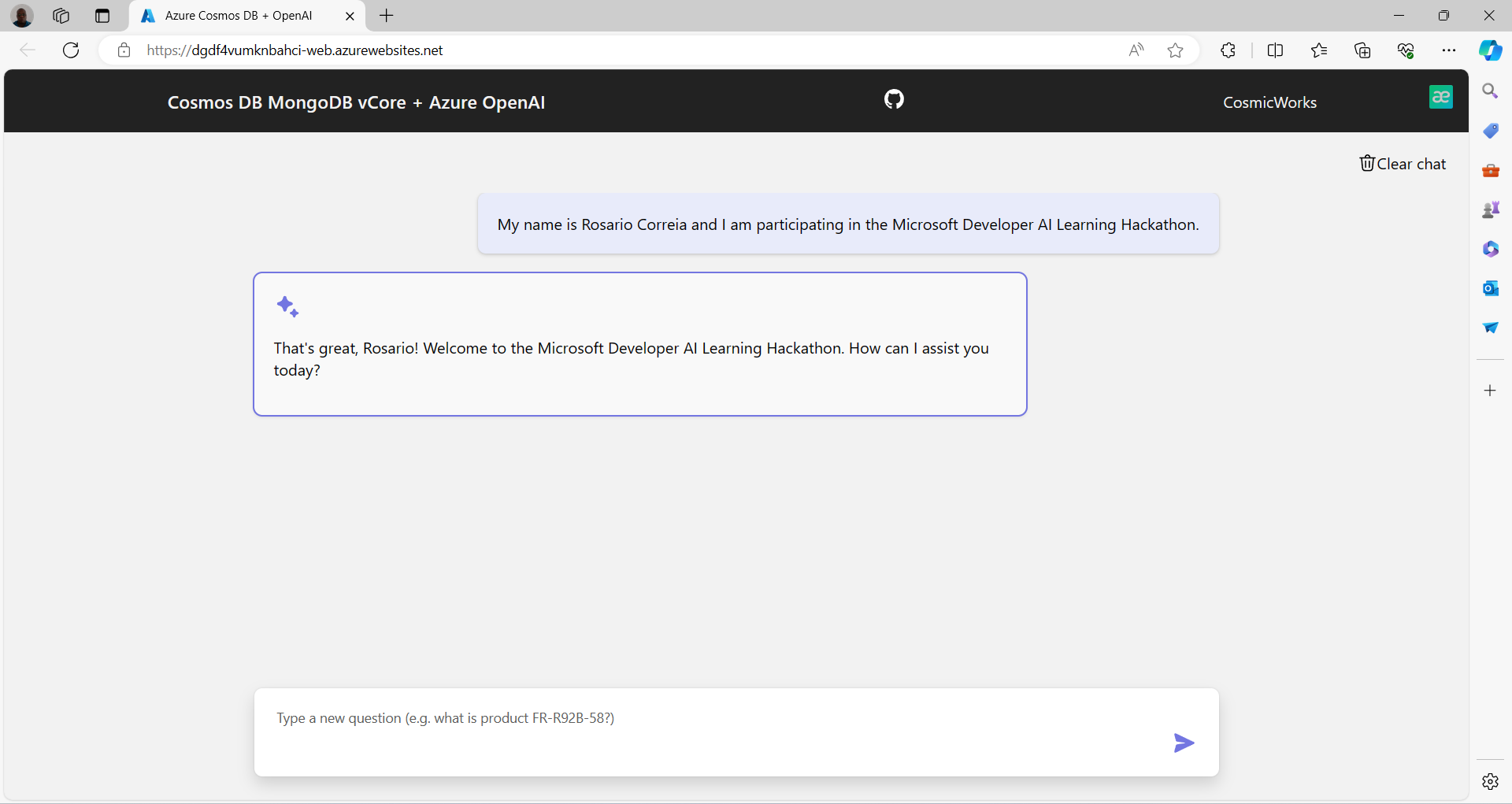Open the Copilot sidebar icon

pos(1490,50)
